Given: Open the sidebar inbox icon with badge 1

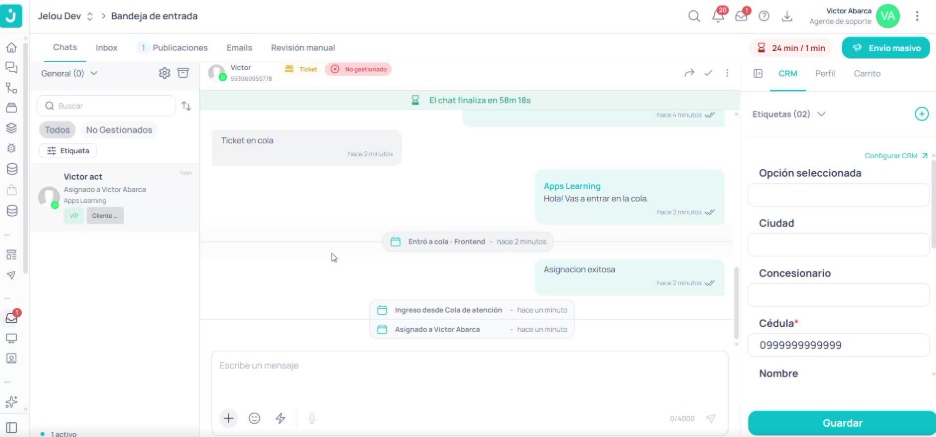Looking at the screenshot, I should click(x=11, y=318).
